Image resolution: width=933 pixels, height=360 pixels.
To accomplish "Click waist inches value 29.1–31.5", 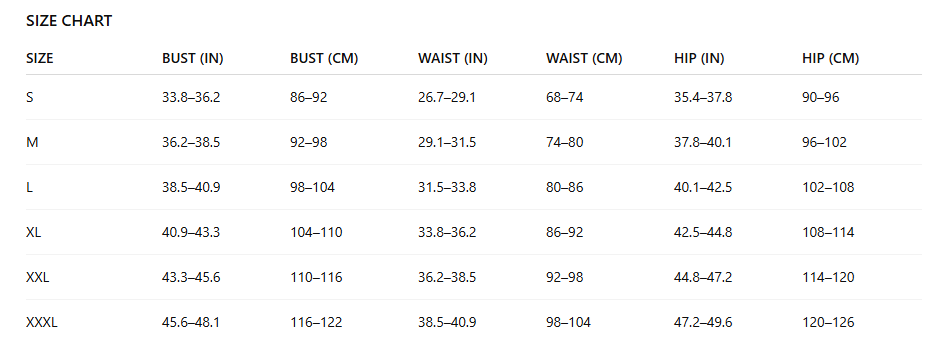I will [447, 142].
